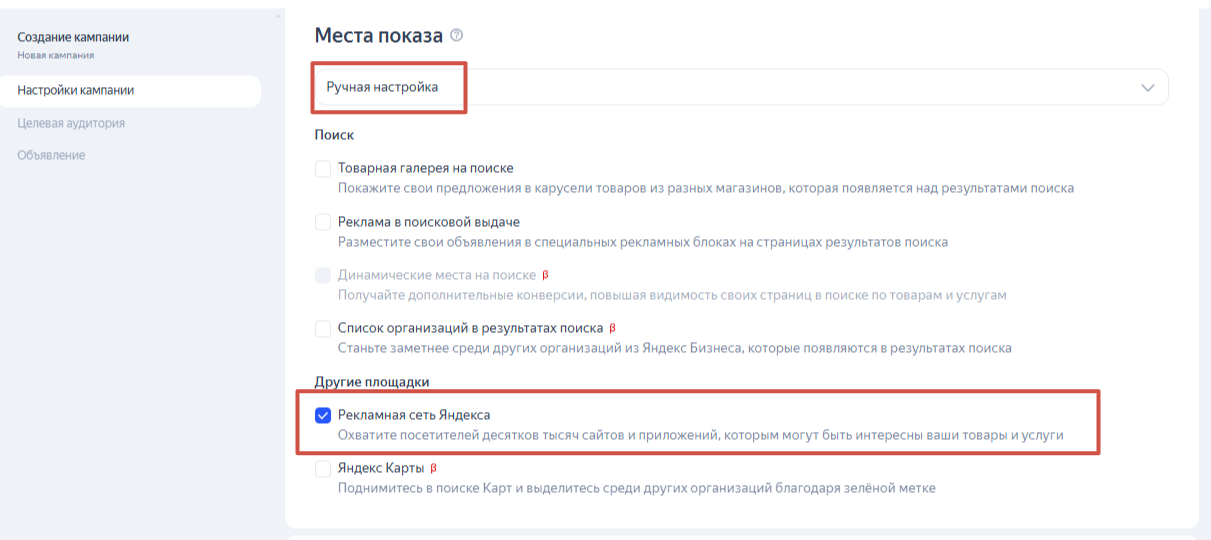Click description starting Поднимитесь в поиске Карт
The width and height of the screenshot is (1211, 540).
pos(636,488)
